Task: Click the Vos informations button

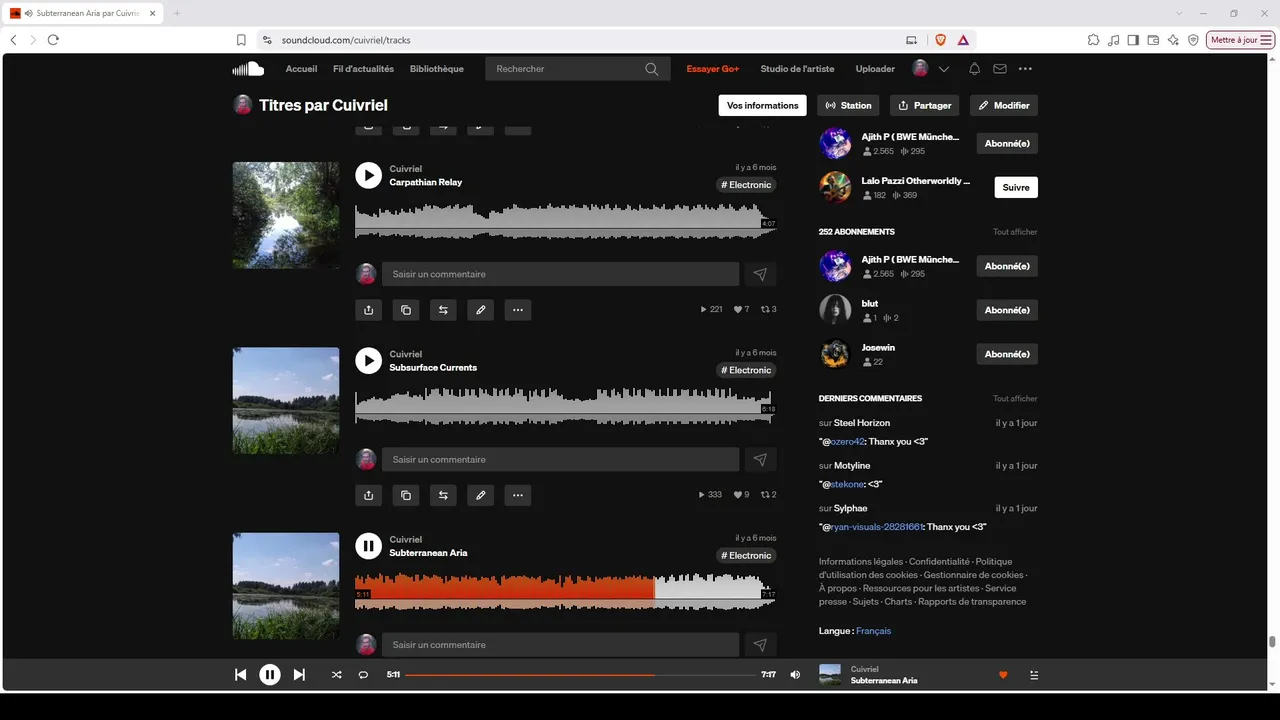Action: pyautogui.click(x=762, y=105)
